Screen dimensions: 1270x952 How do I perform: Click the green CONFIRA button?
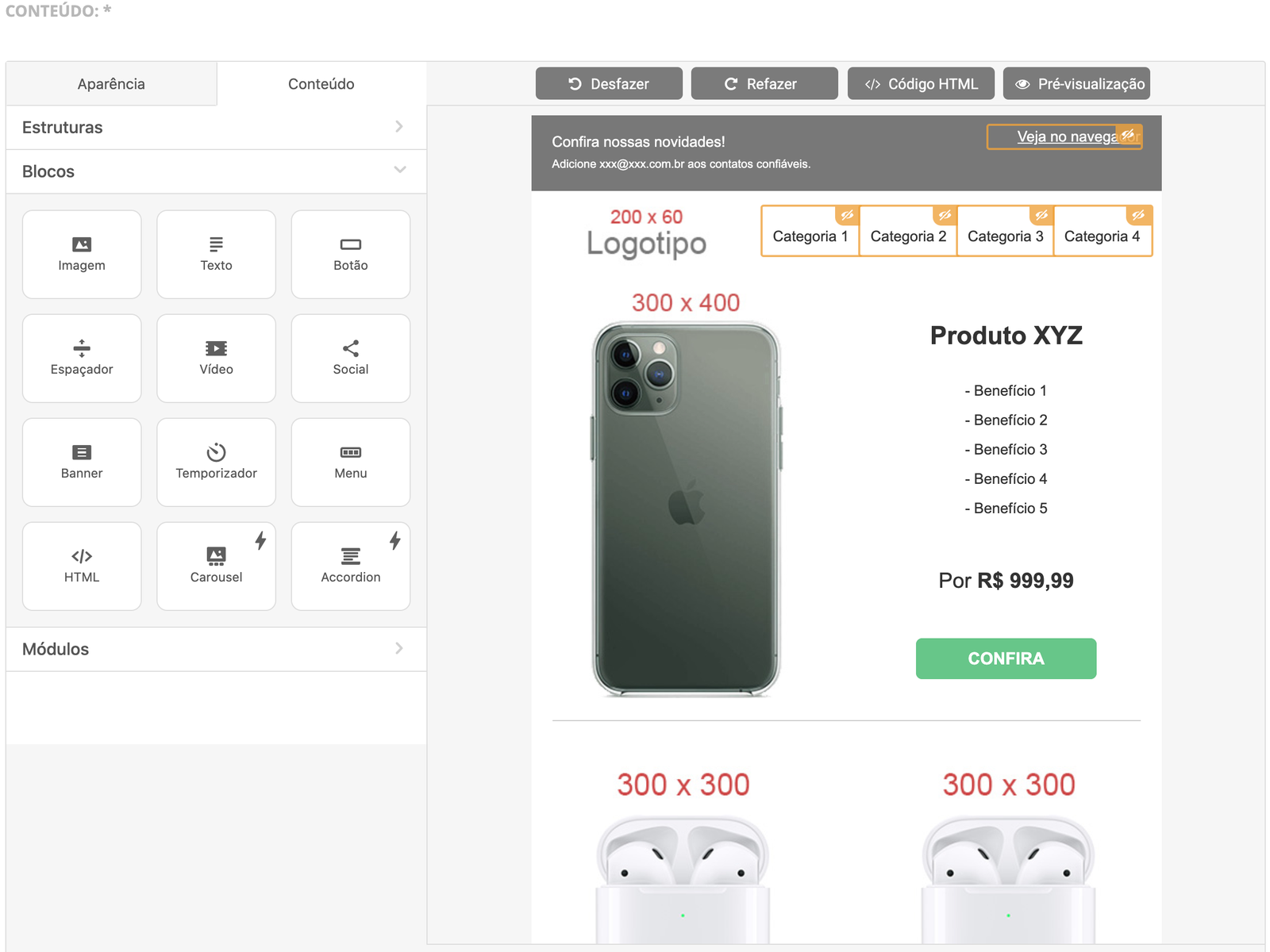point(1006,658)
